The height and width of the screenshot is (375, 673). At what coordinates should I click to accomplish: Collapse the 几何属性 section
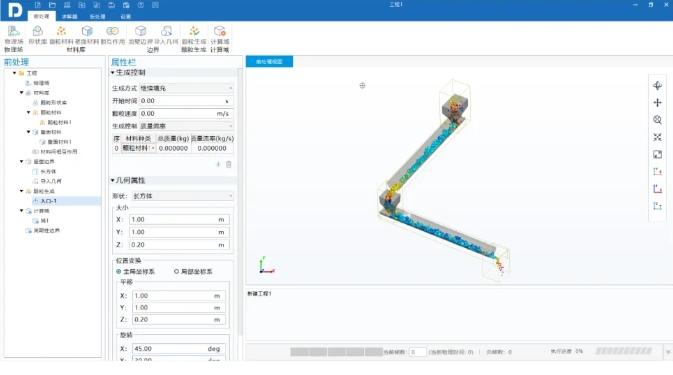coord(112,181)
